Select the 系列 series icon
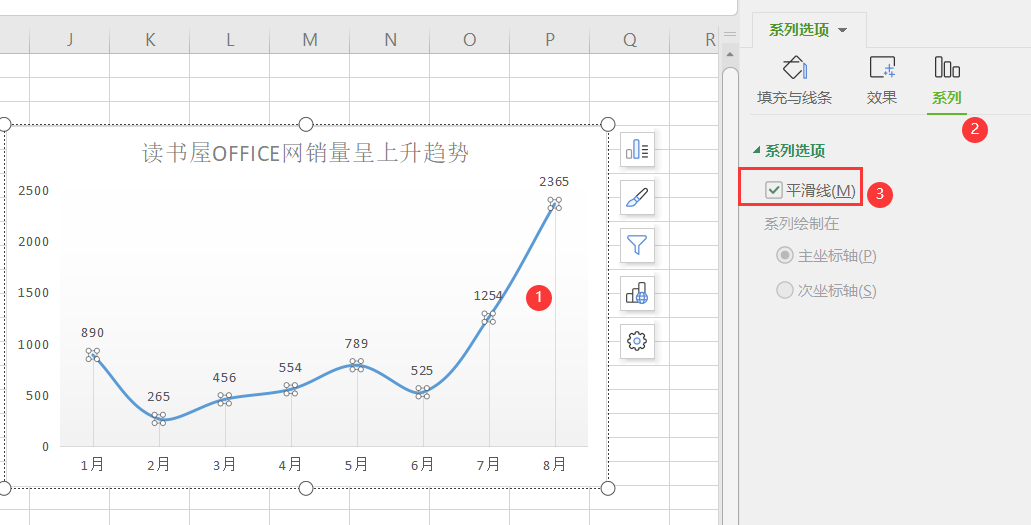The height and width of the screenshot is (525, 1031). click(x=946, y=69)
